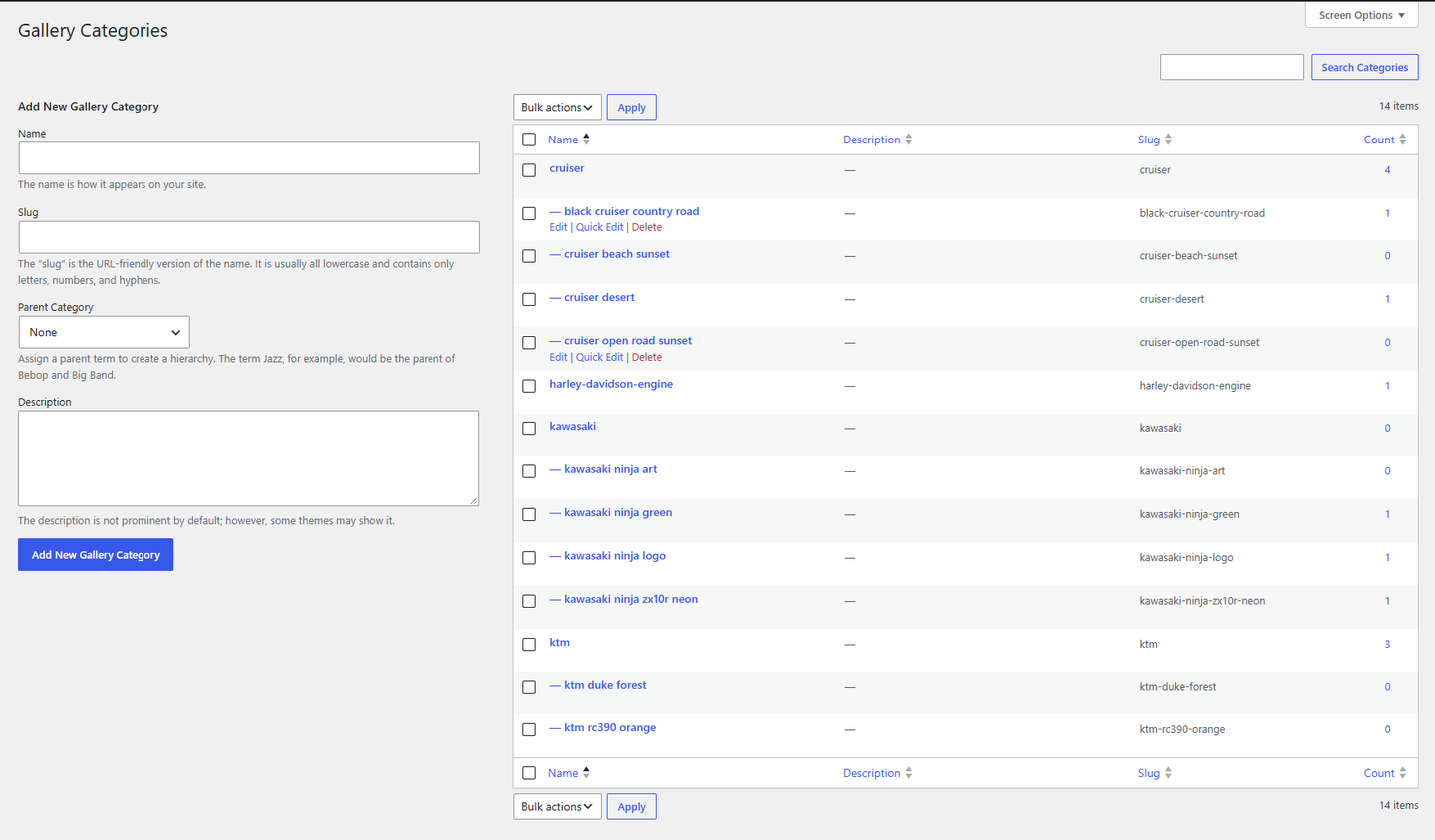
Task: Click Description column sort arrows in header
Action: 908,140
